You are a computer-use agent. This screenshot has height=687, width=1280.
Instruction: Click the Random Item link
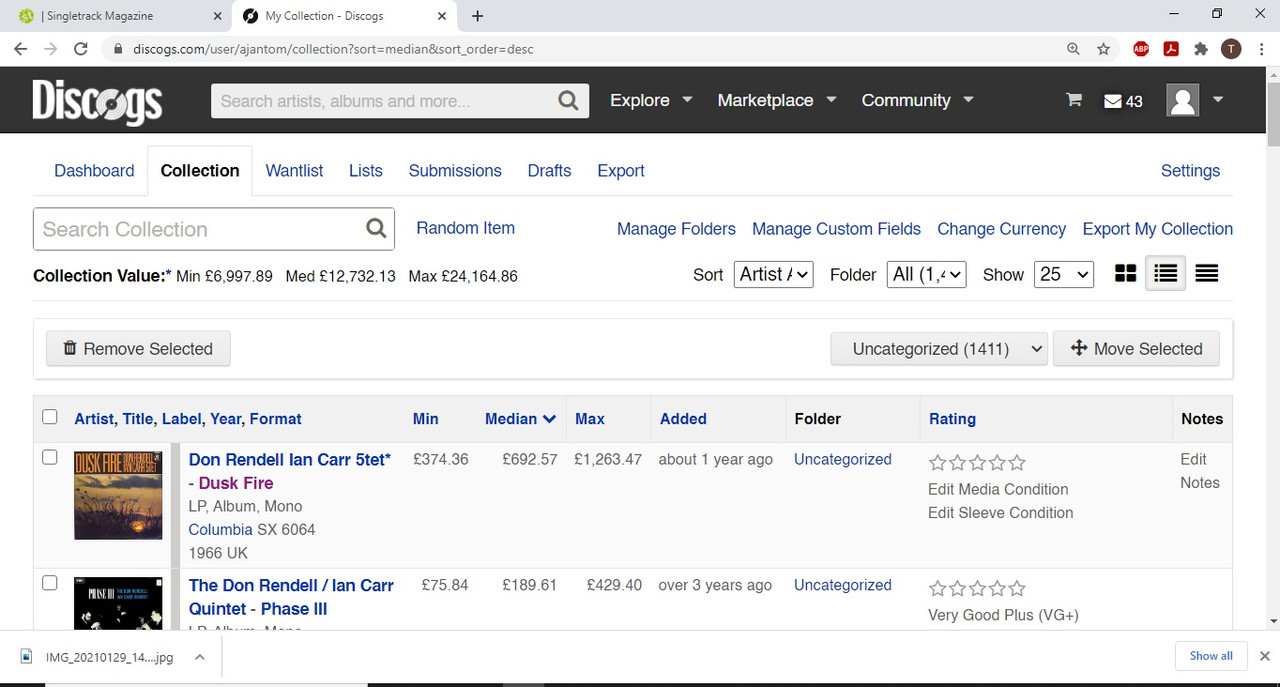coord(466,228)
